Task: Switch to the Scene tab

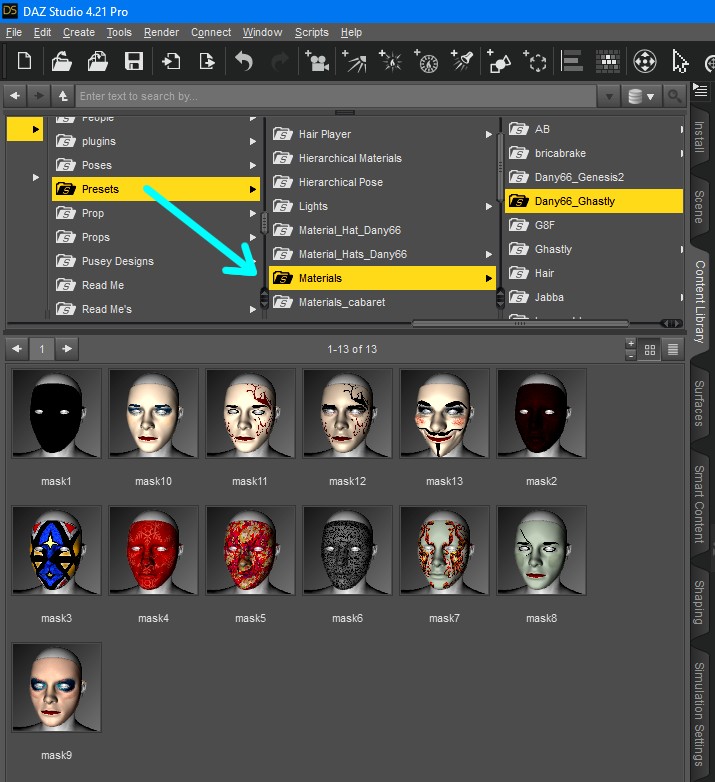Action: tap(700, 207)
